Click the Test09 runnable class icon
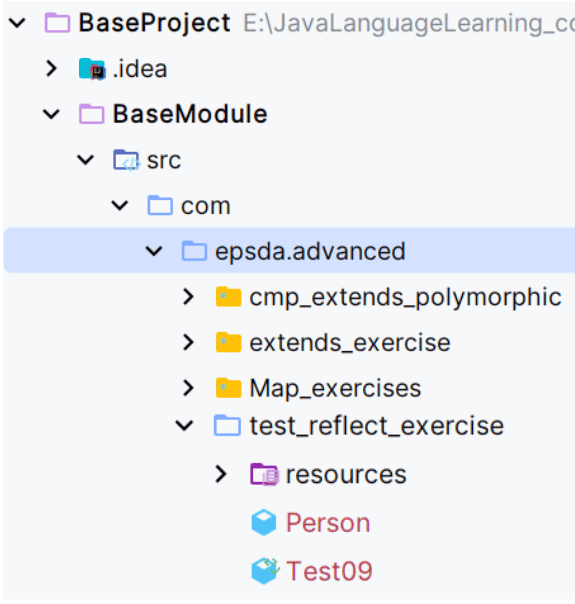Image resolution: width=575 pixels, height=604 pixels. 265,571
